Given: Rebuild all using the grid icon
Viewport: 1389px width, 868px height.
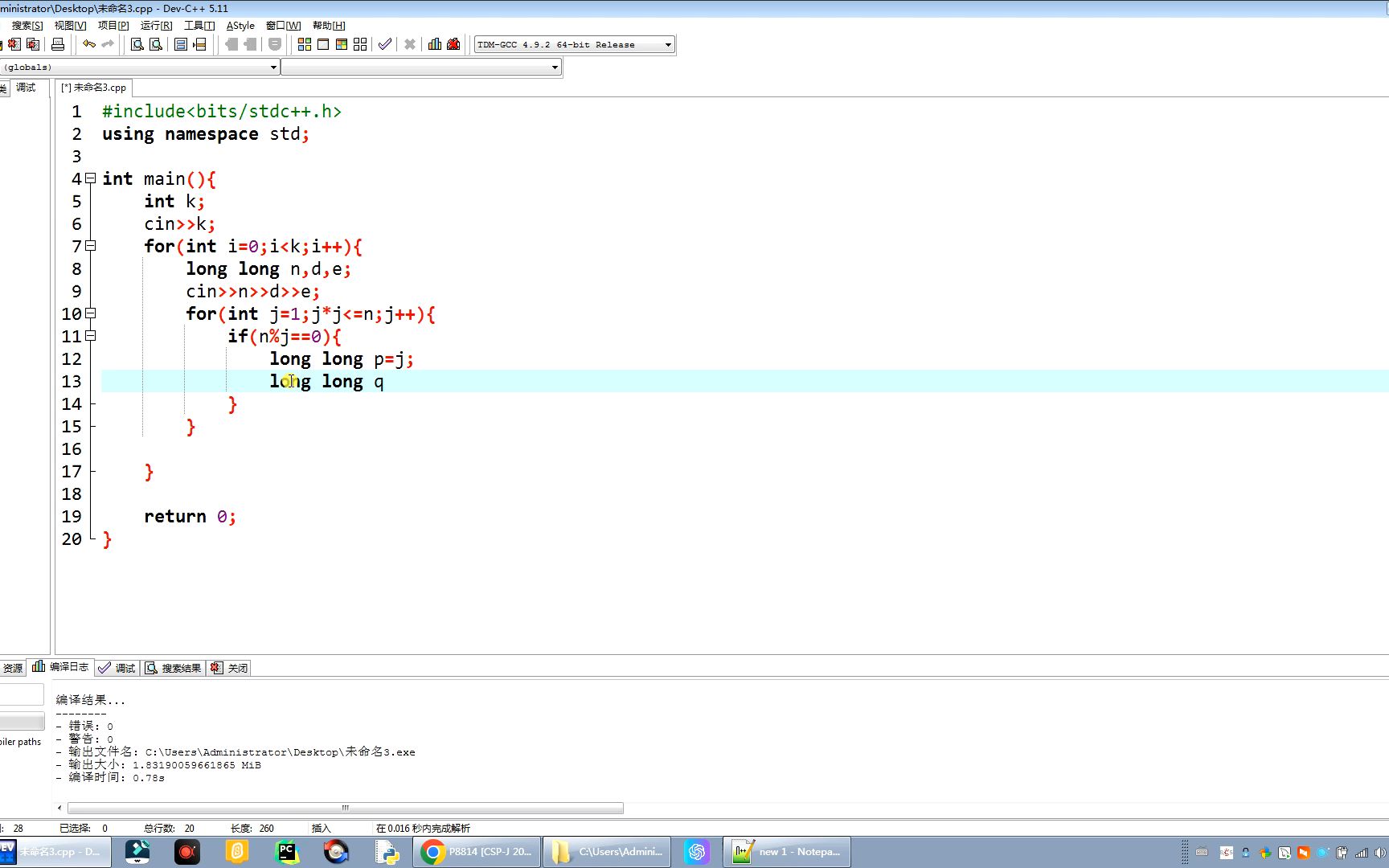Looking at the screenshot, I should click(360, 44).
